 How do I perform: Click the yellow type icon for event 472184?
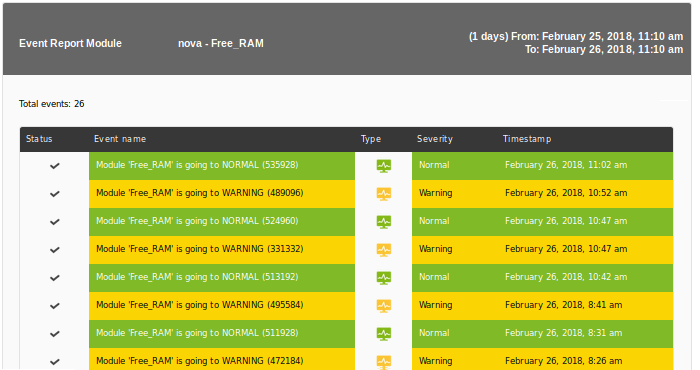point(383,362)
